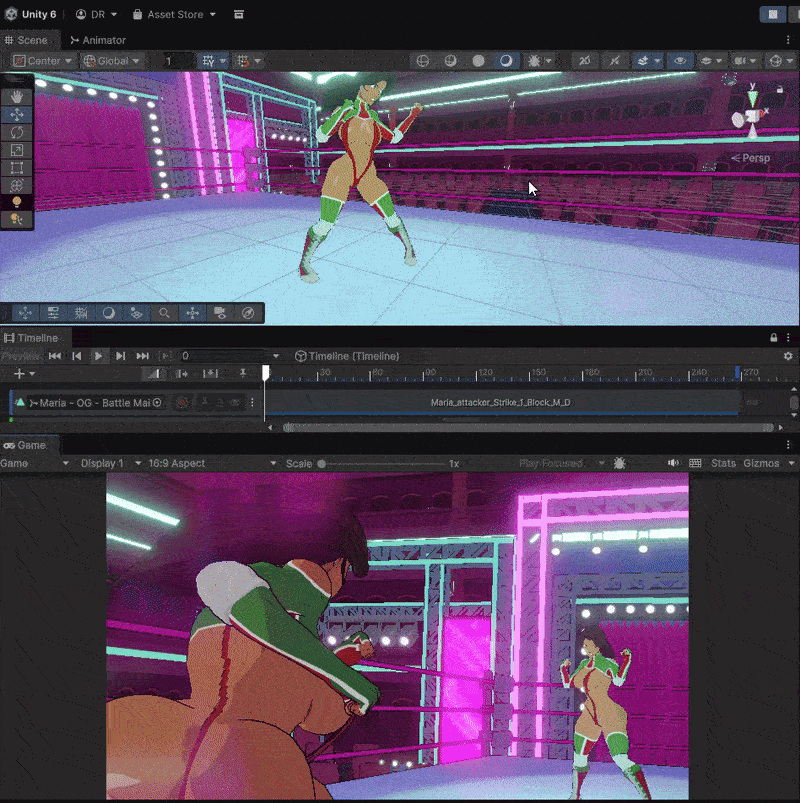Viewport: 800px width, 803px height.
Task: Click the Scene orientation gizmo Y axis cone
Action: coord(752,97)
